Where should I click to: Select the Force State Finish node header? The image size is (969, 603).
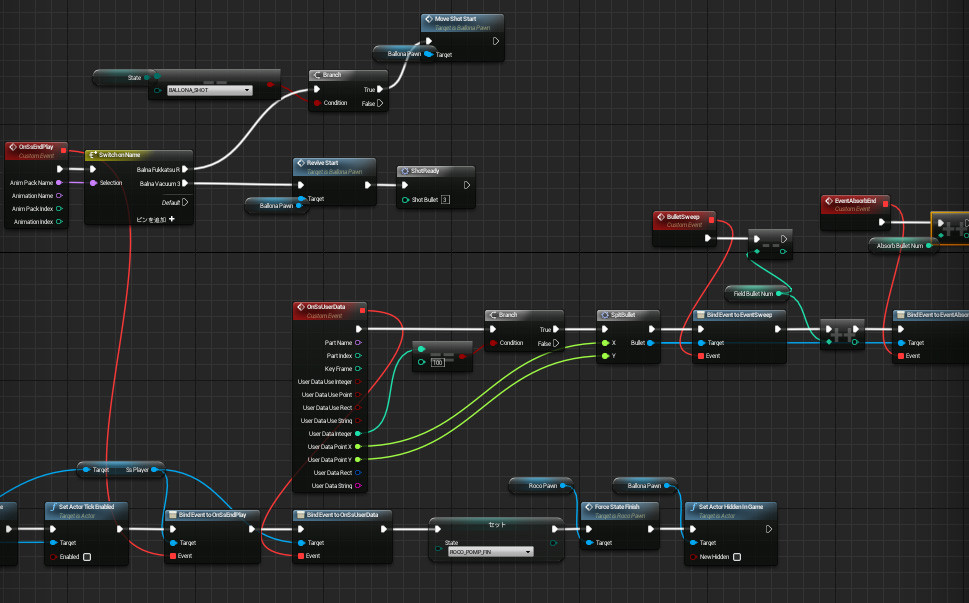click(x=620, y=510)
